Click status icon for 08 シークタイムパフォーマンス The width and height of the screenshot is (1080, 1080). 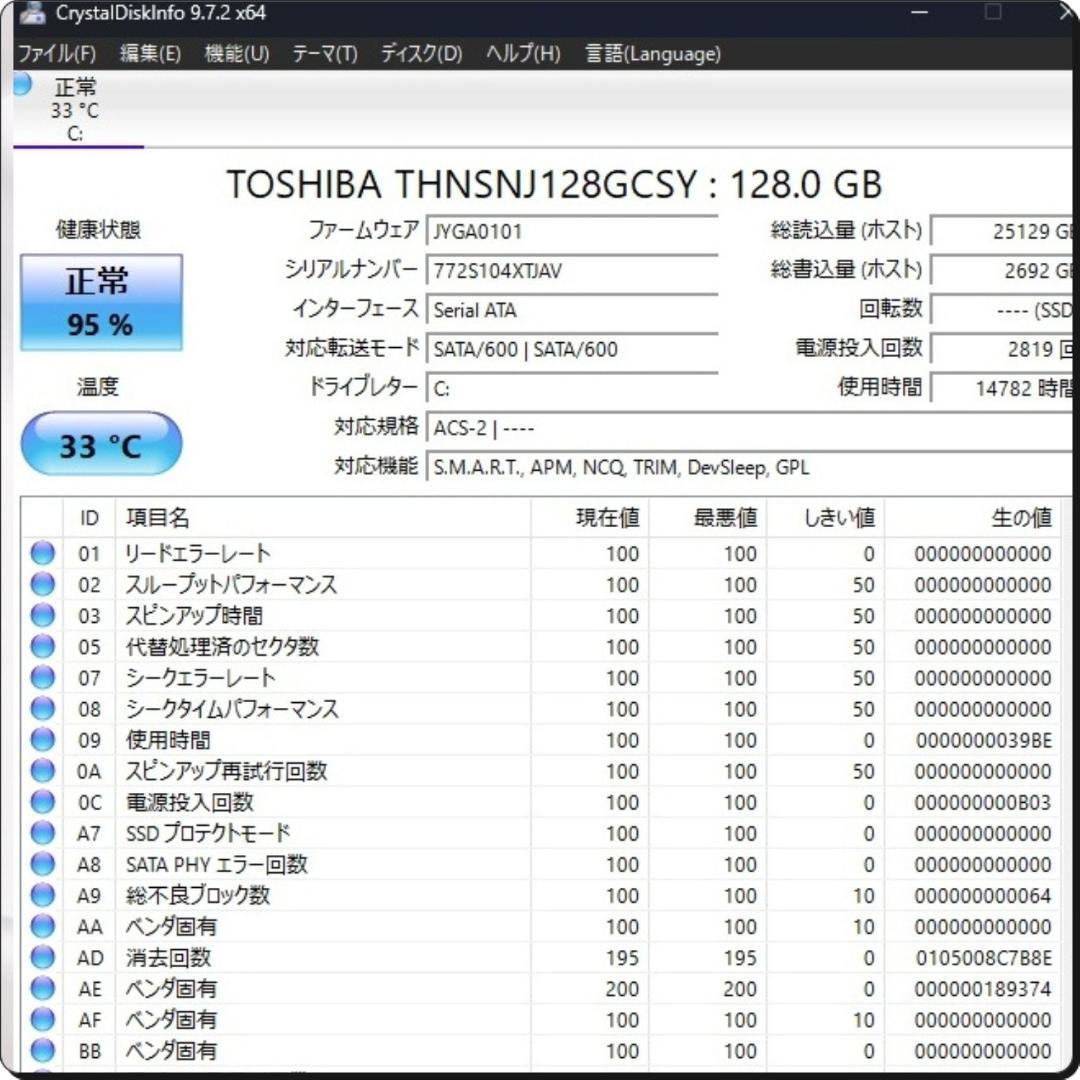[43, 708]
